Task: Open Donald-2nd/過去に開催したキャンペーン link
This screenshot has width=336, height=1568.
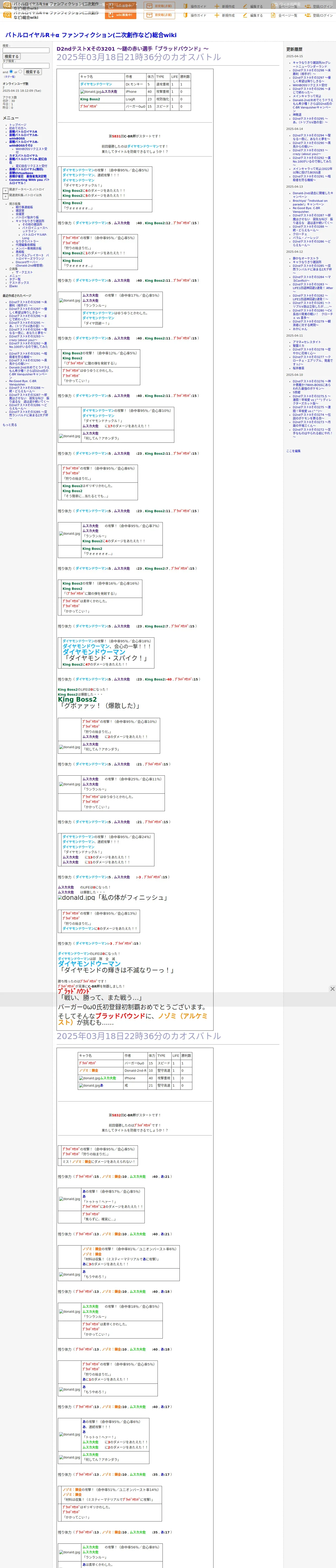Action: (313, 195)
